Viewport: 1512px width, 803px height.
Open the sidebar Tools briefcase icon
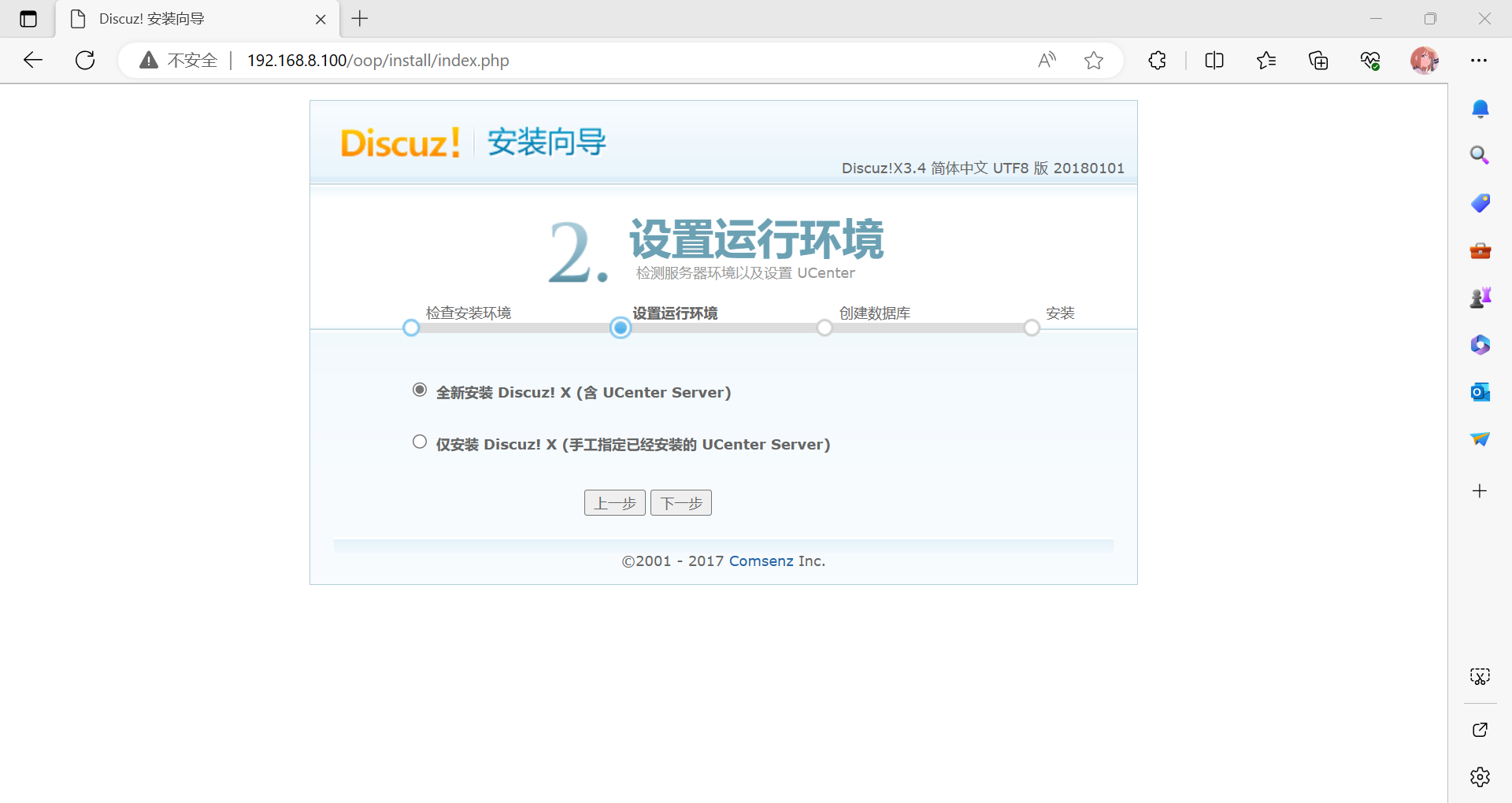point(1480,250)
